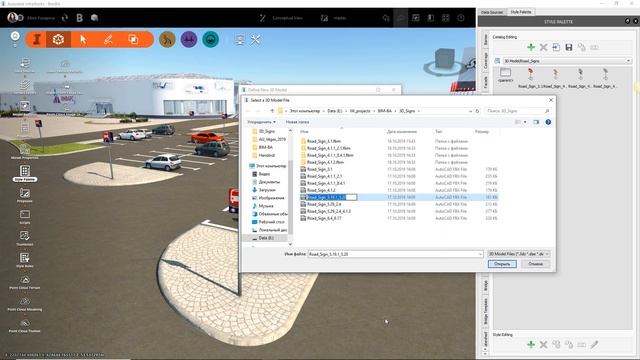640x360 pixels.
Task: Open the brown road design tools circle
Action: pos(167,40)
